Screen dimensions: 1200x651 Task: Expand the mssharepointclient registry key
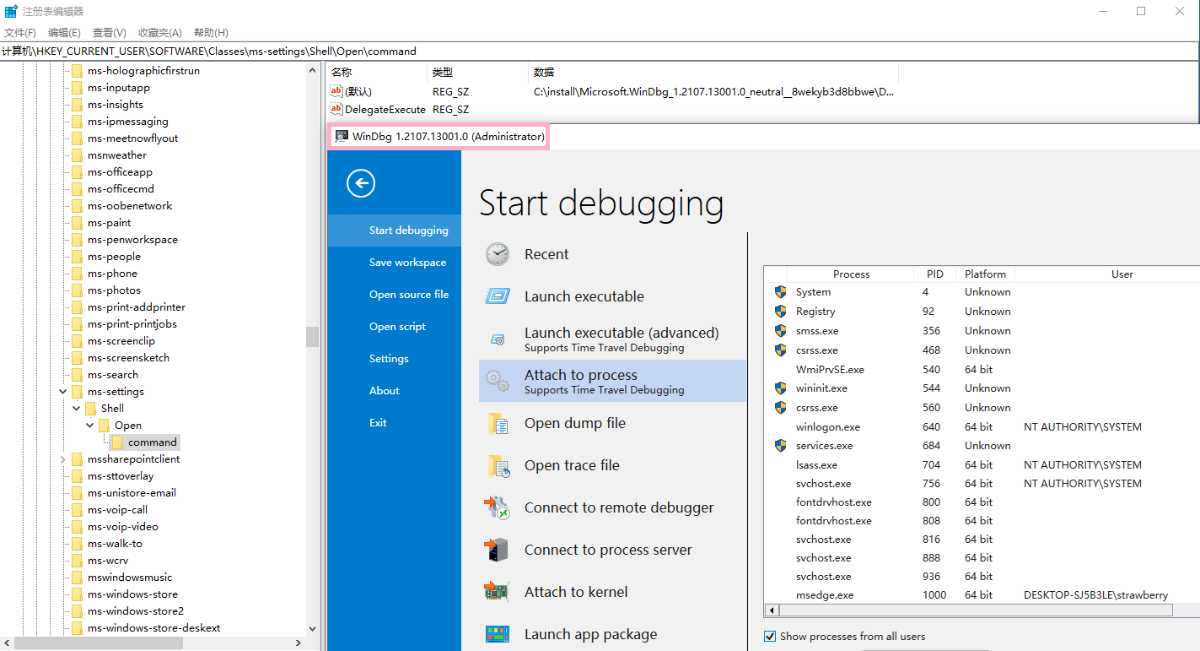(x=64, y=459)
